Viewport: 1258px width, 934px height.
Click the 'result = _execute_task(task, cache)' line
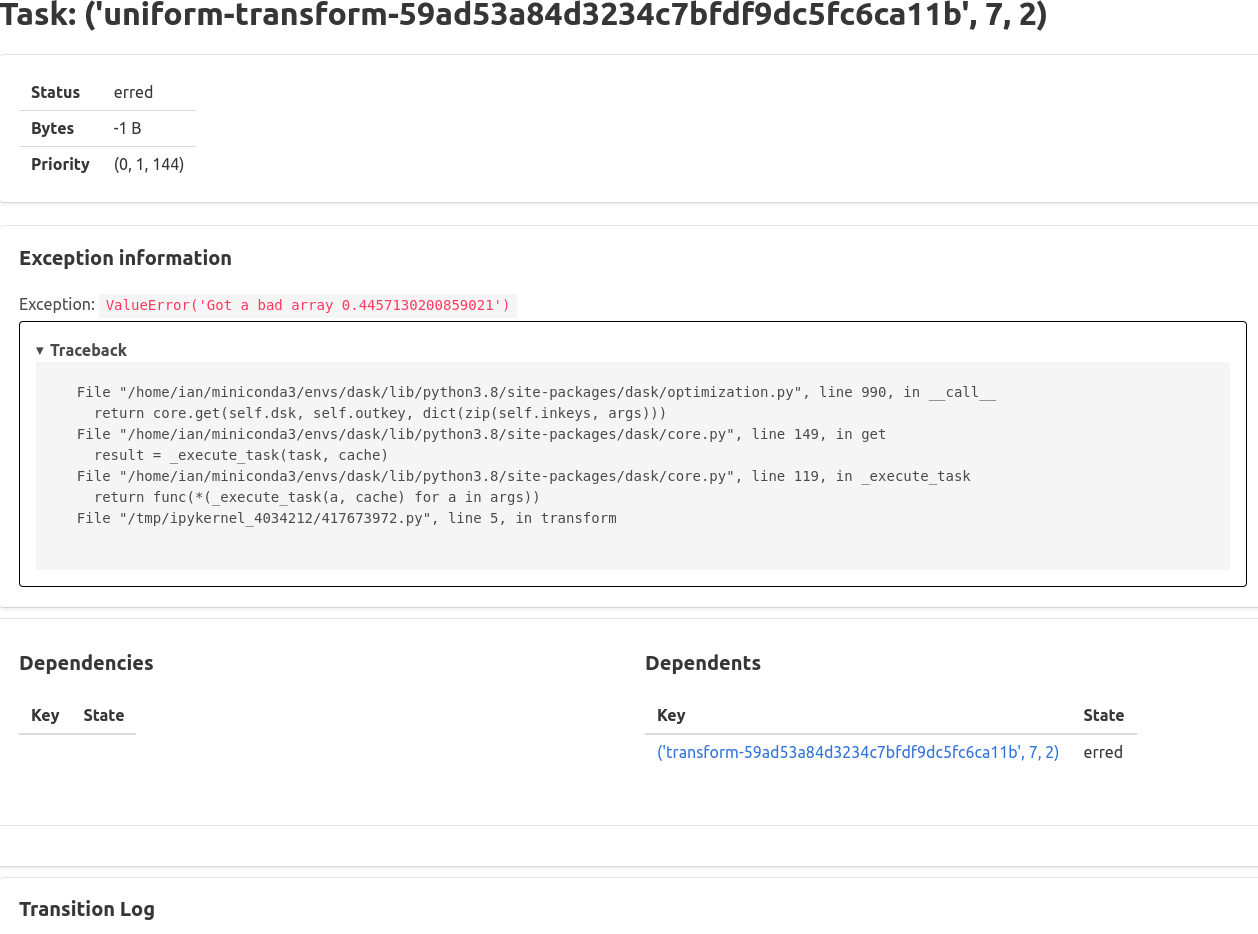[241, 455]
